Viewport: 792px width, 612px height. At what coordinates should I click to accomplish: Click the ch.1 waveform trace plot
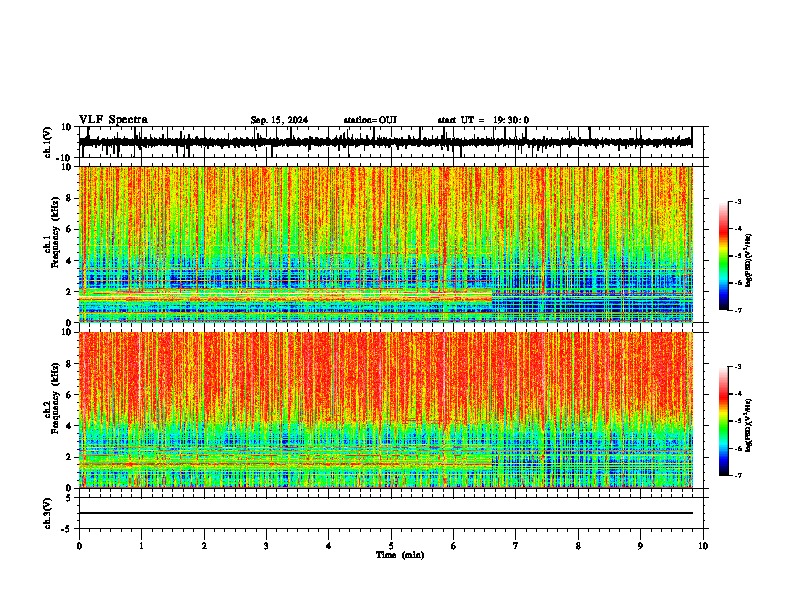385,142
